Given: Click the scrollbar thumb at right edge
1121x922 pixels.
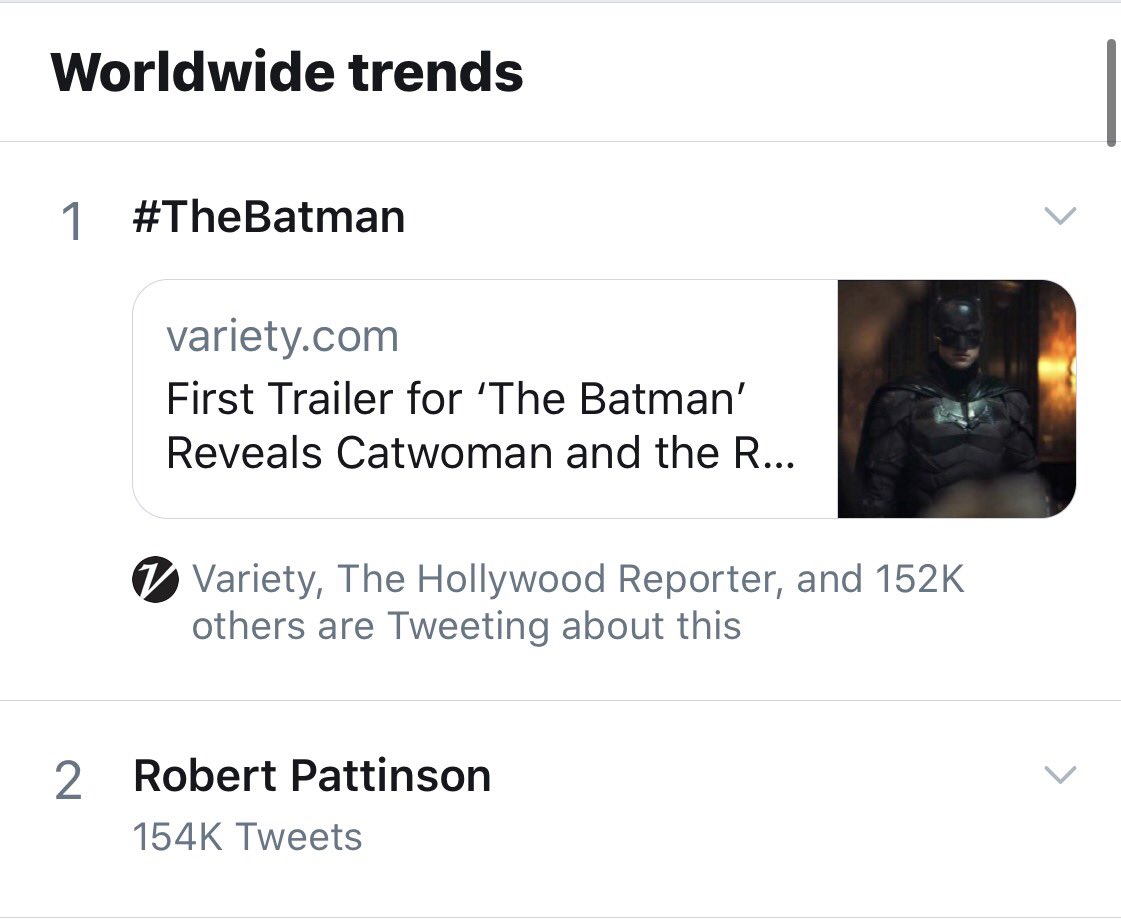Looking at the screenshot, I should (1112, 93).
